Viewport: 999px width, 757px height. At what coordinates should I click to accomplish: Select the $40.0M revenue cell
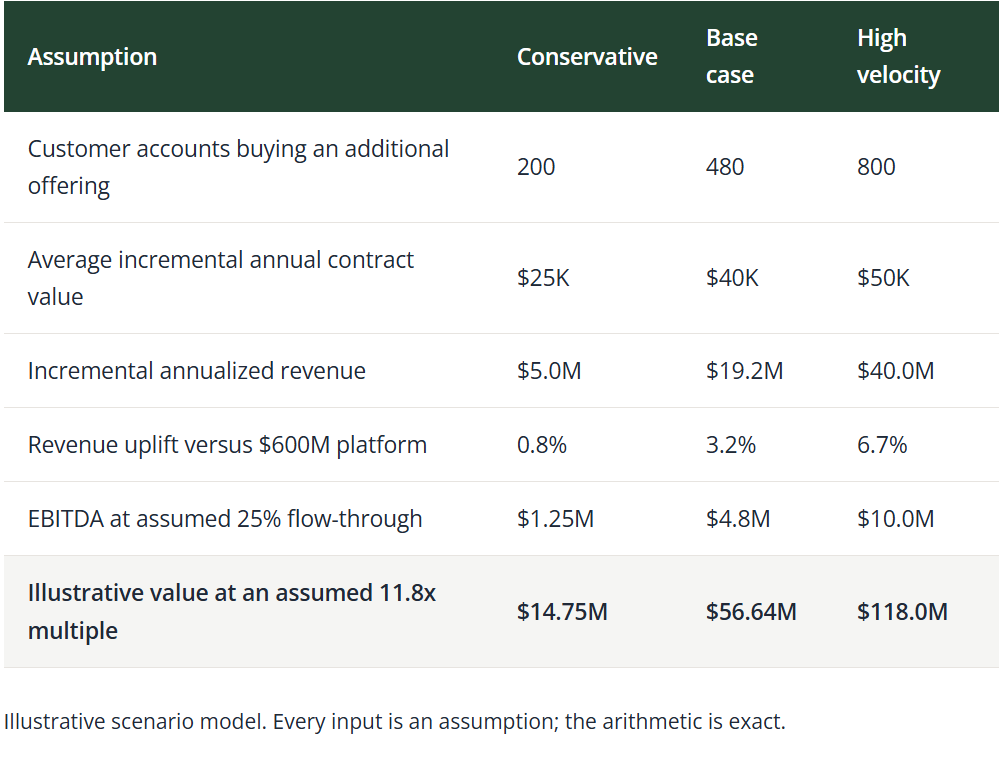(895, 370)
